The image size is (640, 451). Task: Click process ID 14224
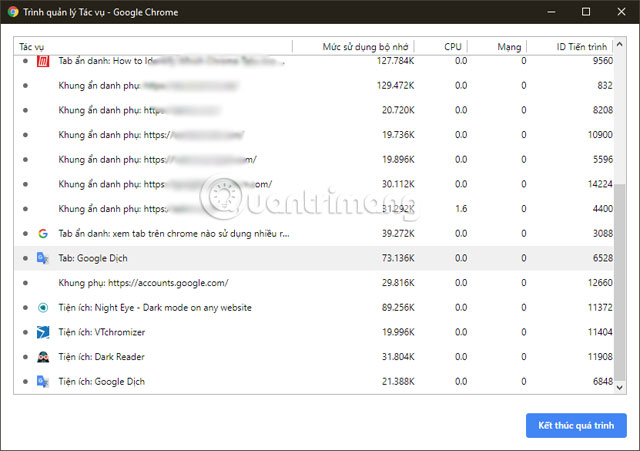[600, 184]
